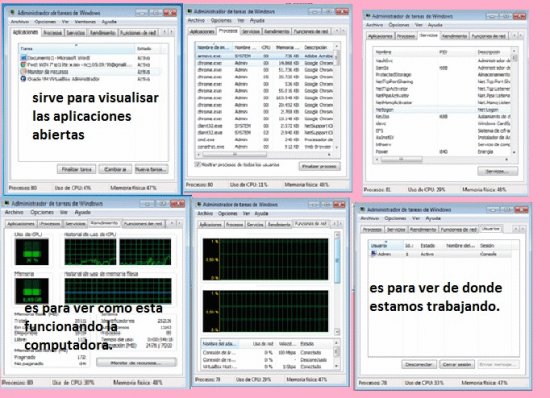This screenshot has height=398, width=550.
Task: Switch to Rendimiento tab in the Procesos window
Action: click(x=277, y=32)
